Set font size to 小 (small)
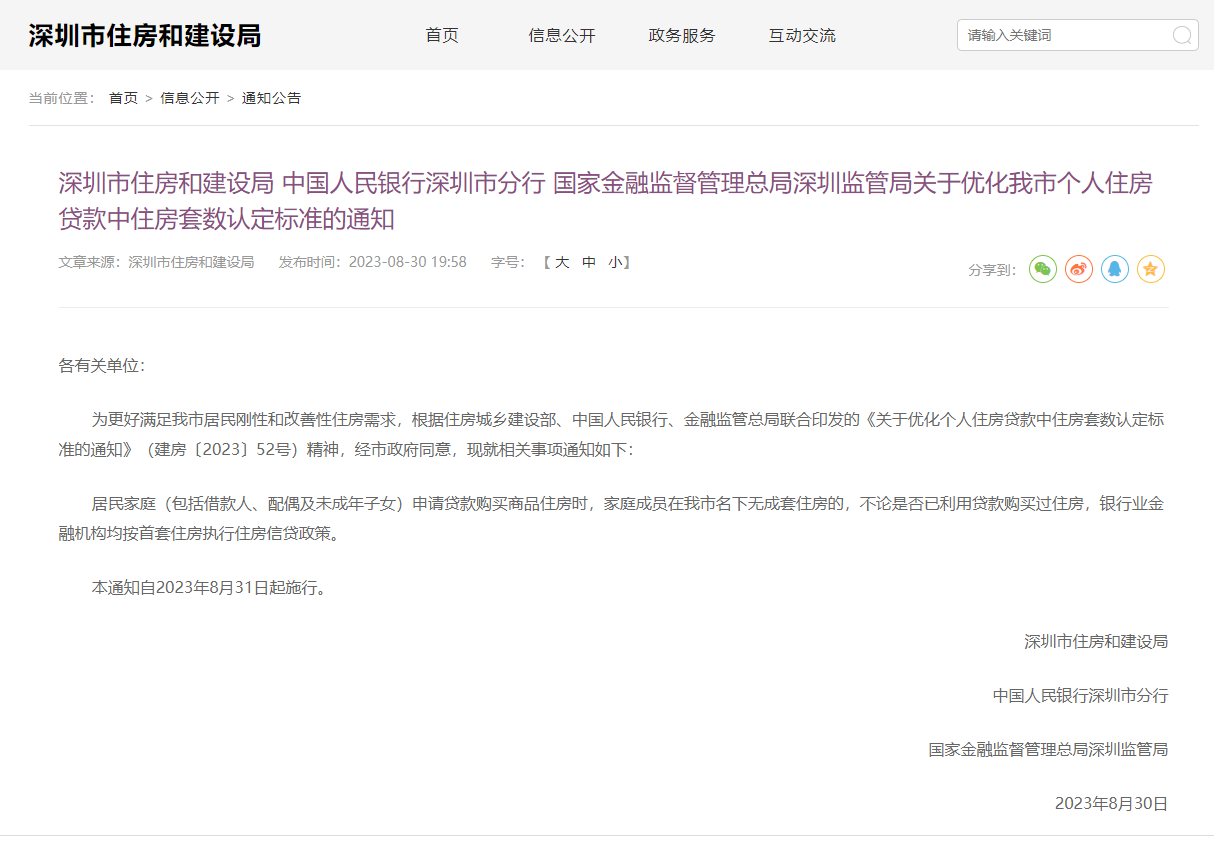This screenshot has width=1214, height=841. point(614,262)
